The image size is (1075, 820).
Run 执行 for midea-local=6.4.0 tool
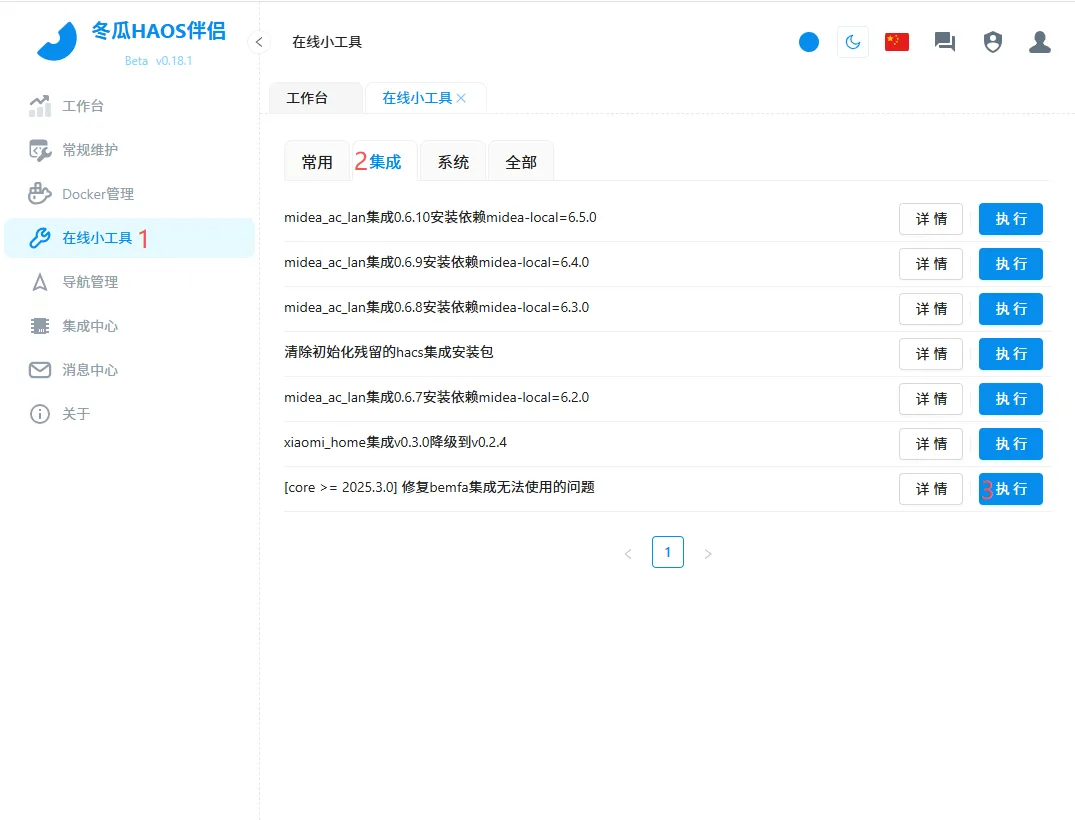pyautogui.click(x=1011, y=264)
